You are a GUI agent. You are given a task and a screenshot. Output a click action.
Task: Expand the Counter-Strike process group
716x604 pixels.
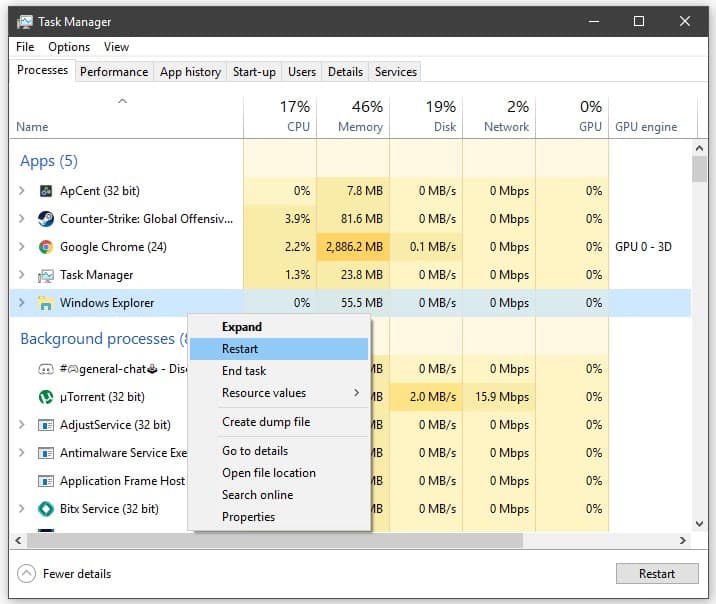click(x=21, y=219)
